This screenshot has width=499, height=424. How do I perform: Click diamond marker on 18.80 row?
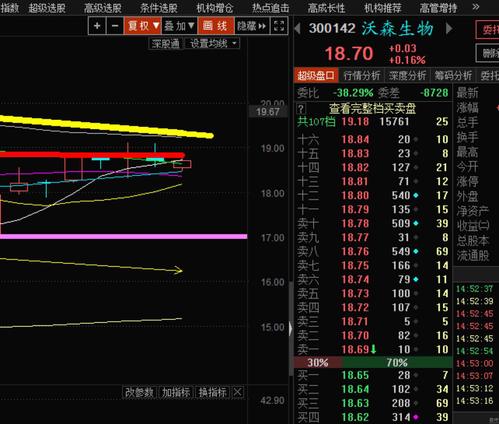[416, 195]
